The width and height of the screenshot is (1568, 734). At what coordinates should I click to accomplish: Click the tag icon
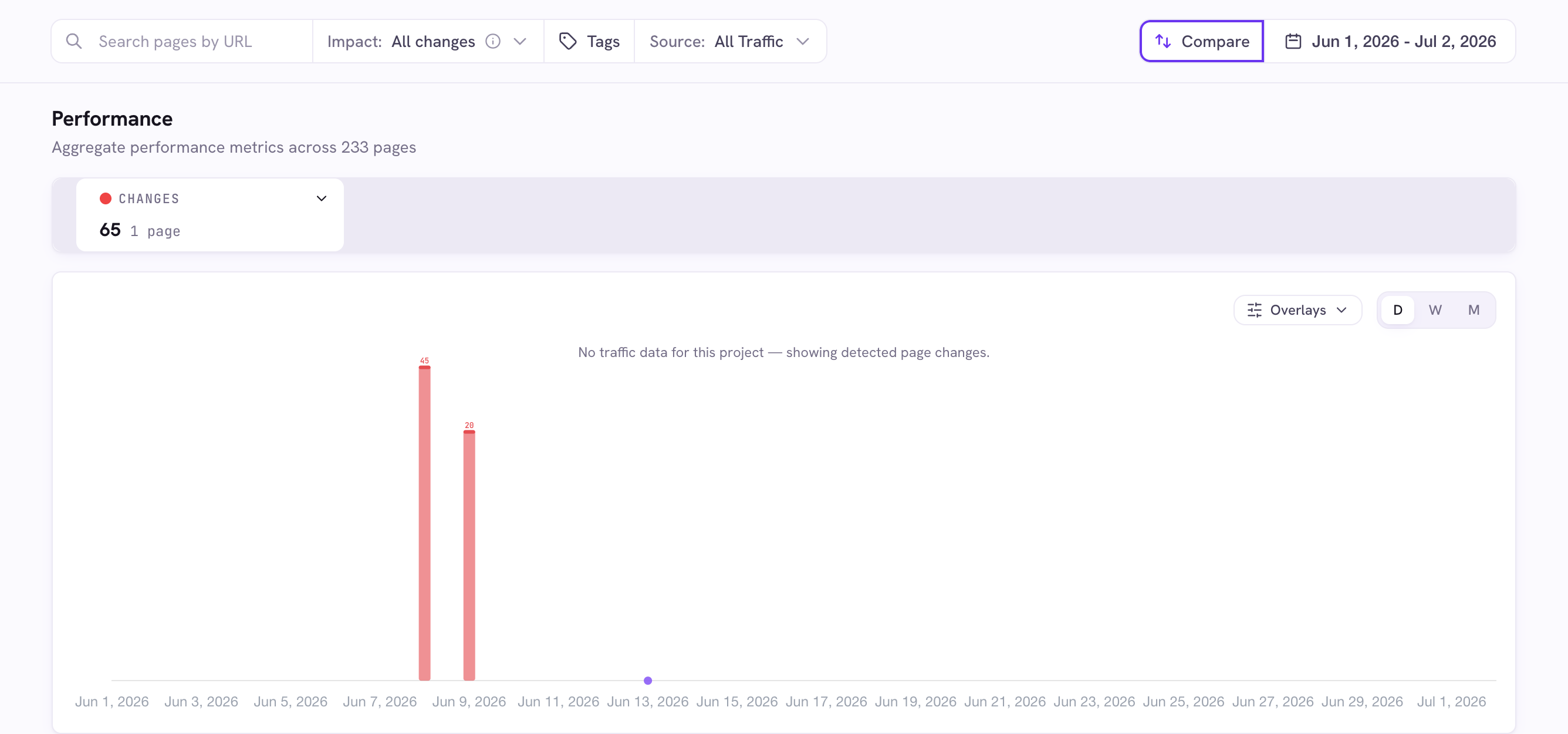pos(568,42)
